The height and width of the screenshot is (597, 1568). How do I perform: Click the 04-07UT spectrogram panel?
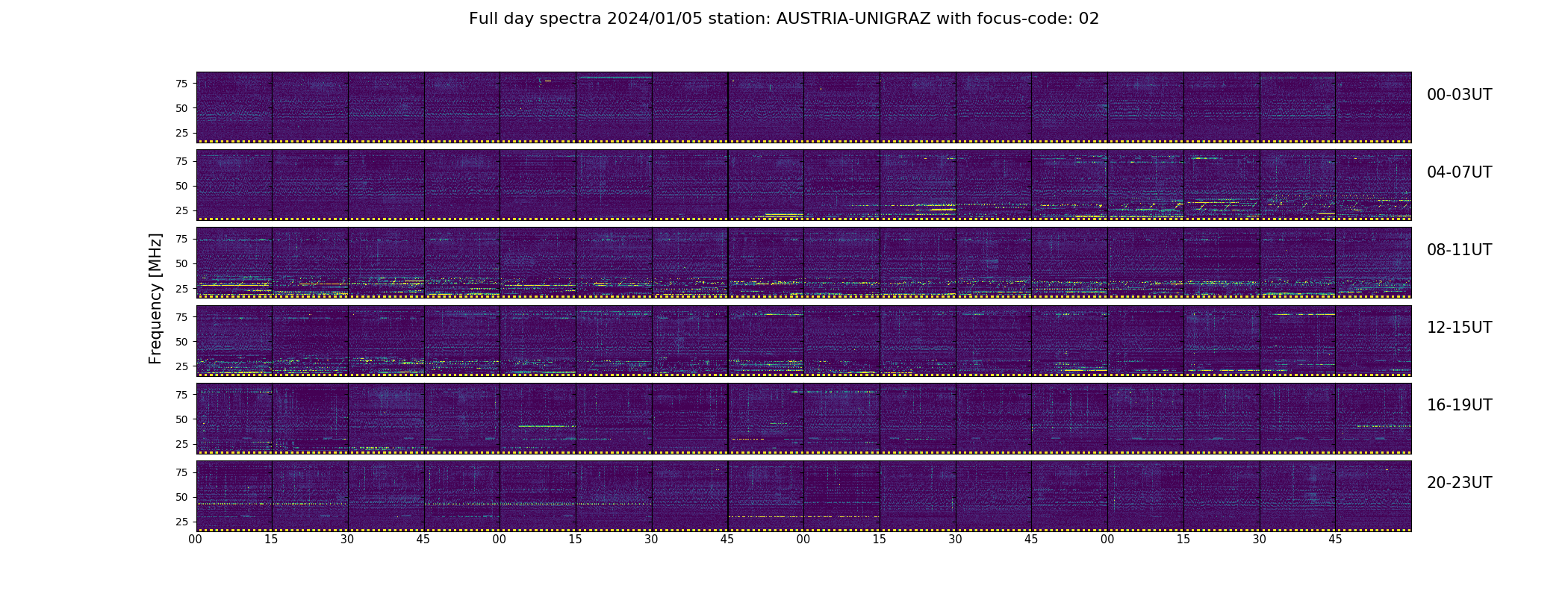coord(803,185)
